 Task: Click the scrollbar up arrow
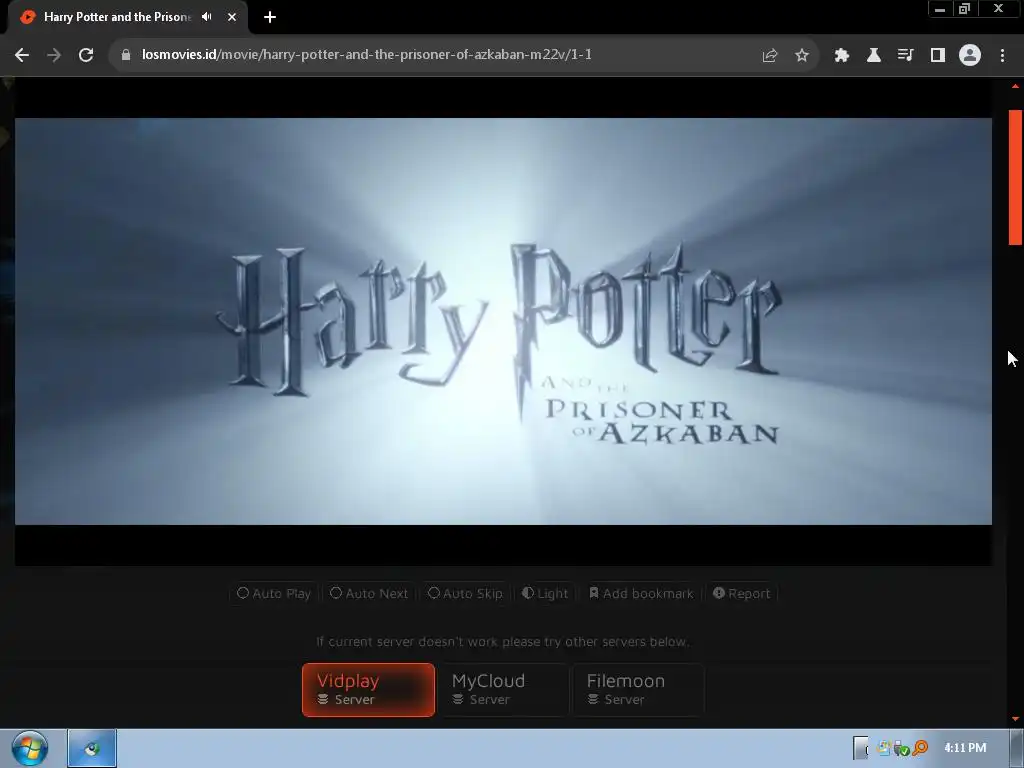(1015, 86)
